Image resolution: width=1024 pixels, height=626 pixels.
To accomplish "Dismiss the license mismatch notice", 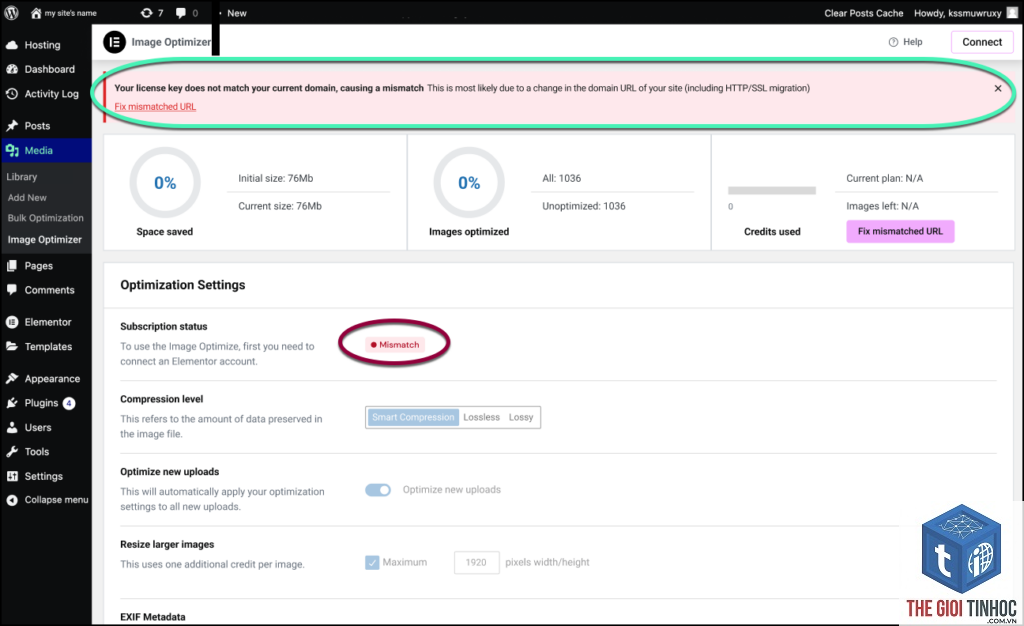I will coord(998,88).
